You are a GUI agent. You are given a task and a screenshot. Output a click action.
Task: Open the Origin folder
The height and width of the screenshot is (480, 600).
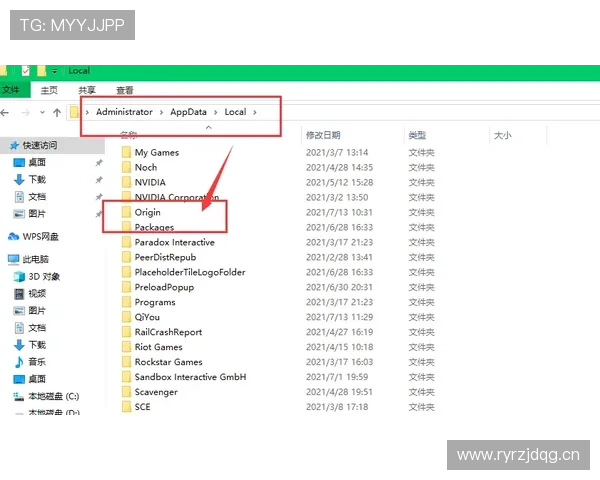click(x=148, y=212)
